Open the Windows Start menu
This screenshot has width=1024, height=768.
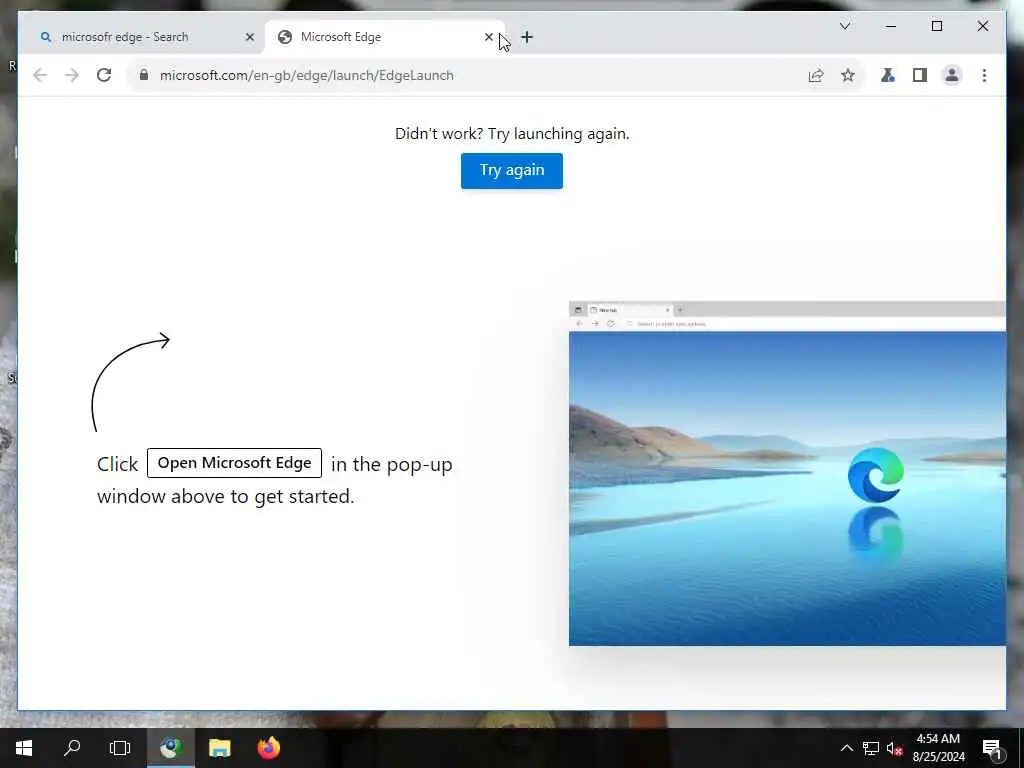(x=24, y=748)
